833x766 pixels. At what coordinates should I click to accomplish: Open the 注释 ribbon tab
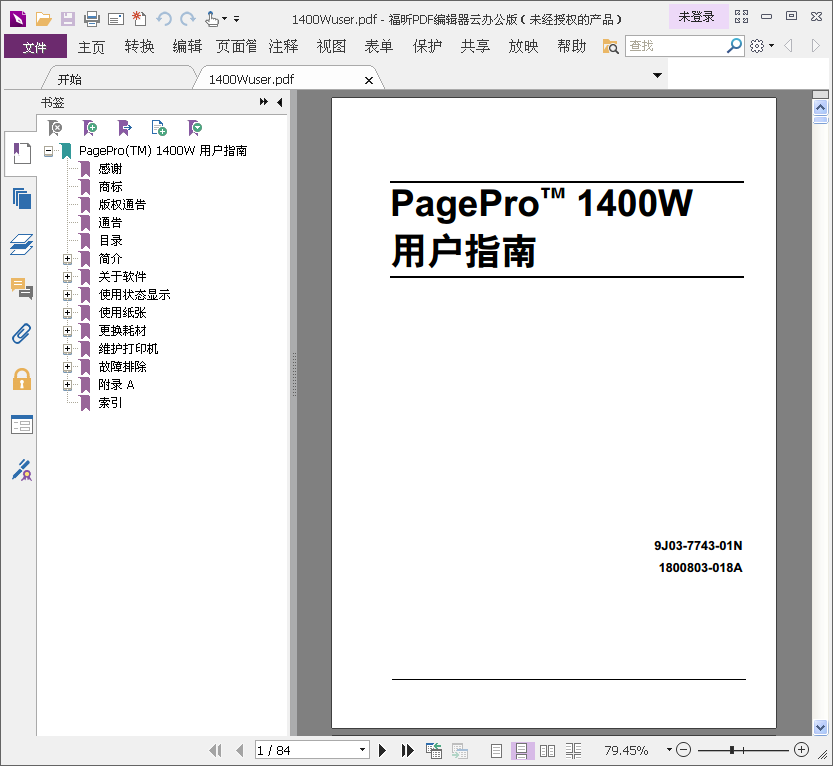[x=283, y=47]
